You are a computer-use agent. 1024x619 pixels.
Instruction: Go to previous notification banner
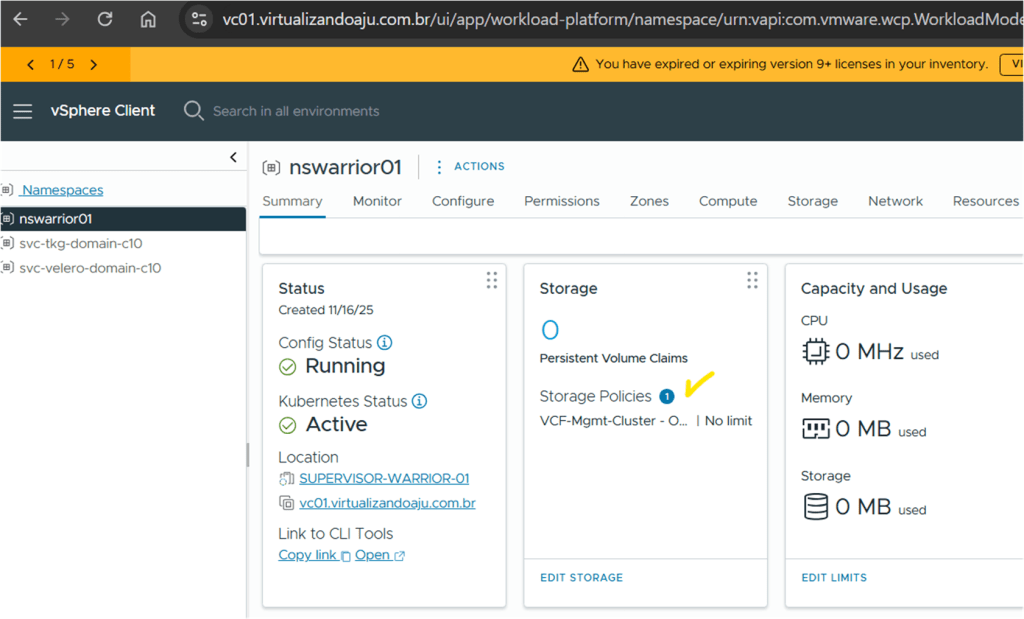tap(30, 64)
